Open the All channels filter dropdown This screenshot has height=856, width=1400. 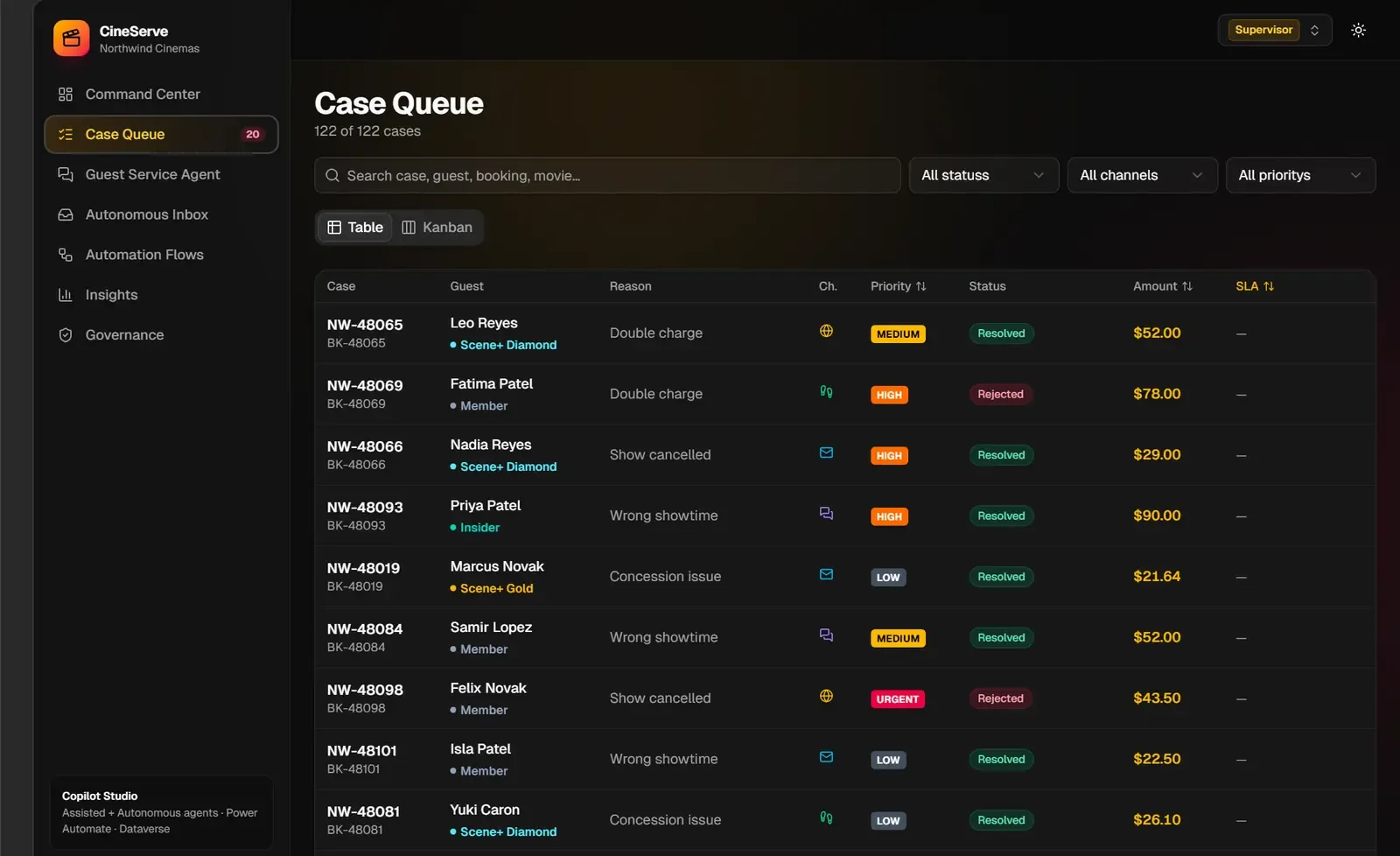(x=1142, y=175)
